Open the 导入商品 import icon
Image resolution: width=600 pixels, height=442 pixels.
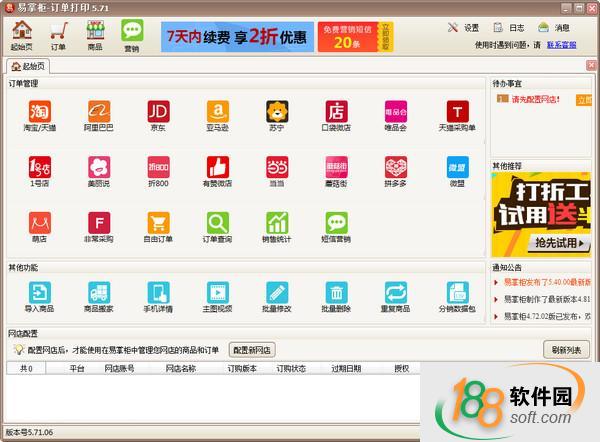click(40, 292)
